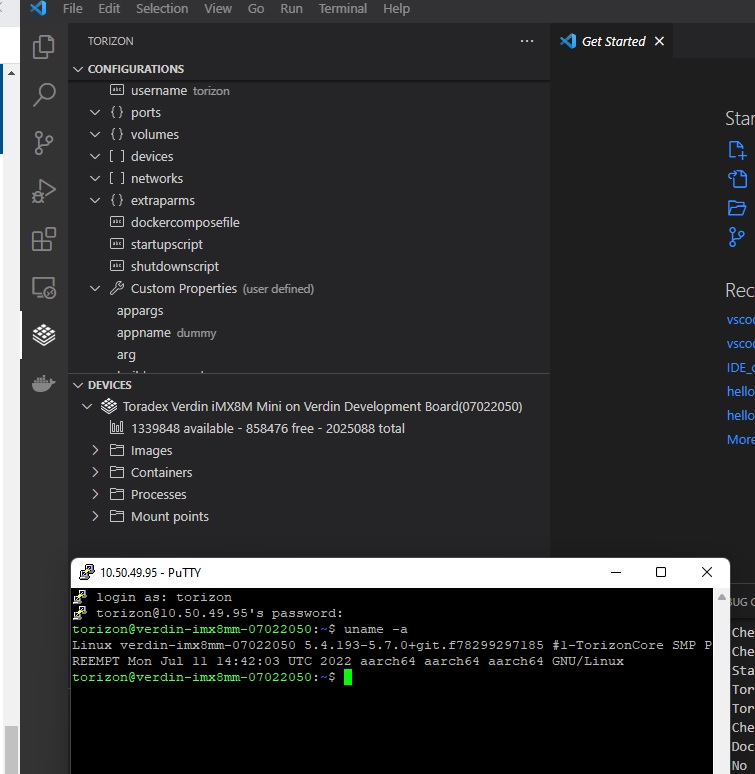Select the appname dummy property
The height and width of the screenshot is (774, 755).
pyautogui.click(x=309, y=333)
